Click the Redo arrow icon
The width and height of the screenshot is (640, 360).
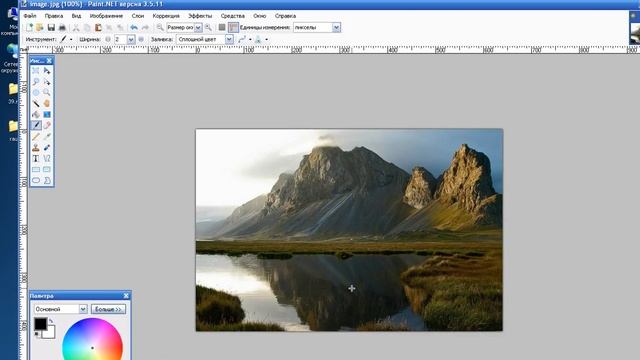(145, 27)
